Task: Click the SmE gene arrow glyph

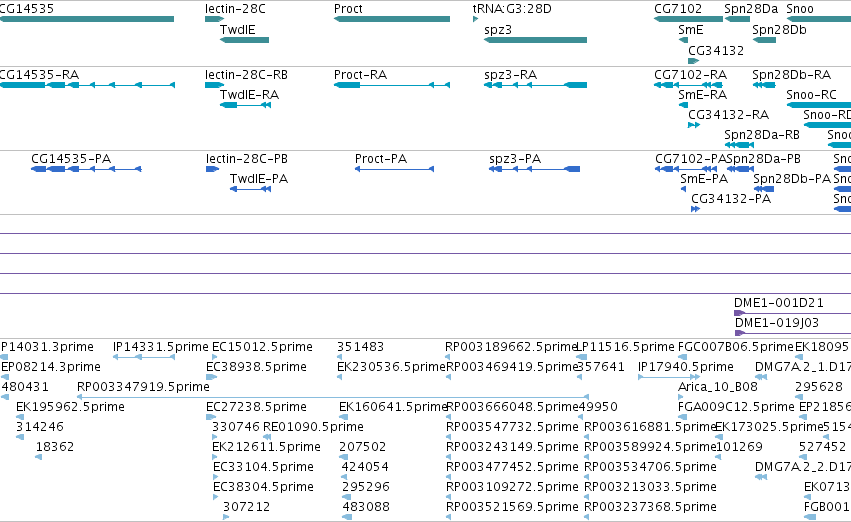Action: (683, 40)
